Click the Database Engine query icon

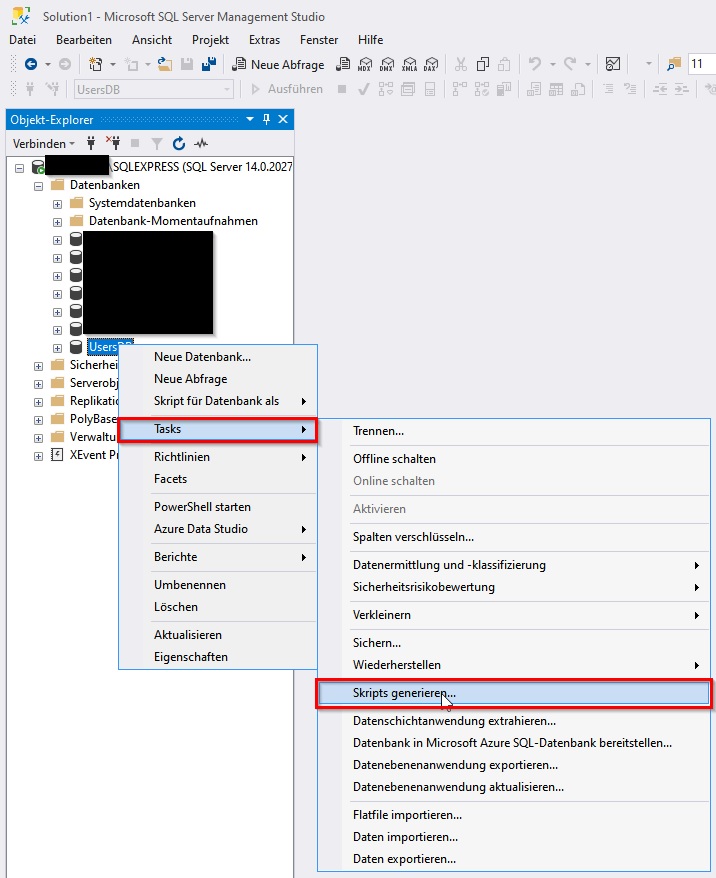coord(343,64)
